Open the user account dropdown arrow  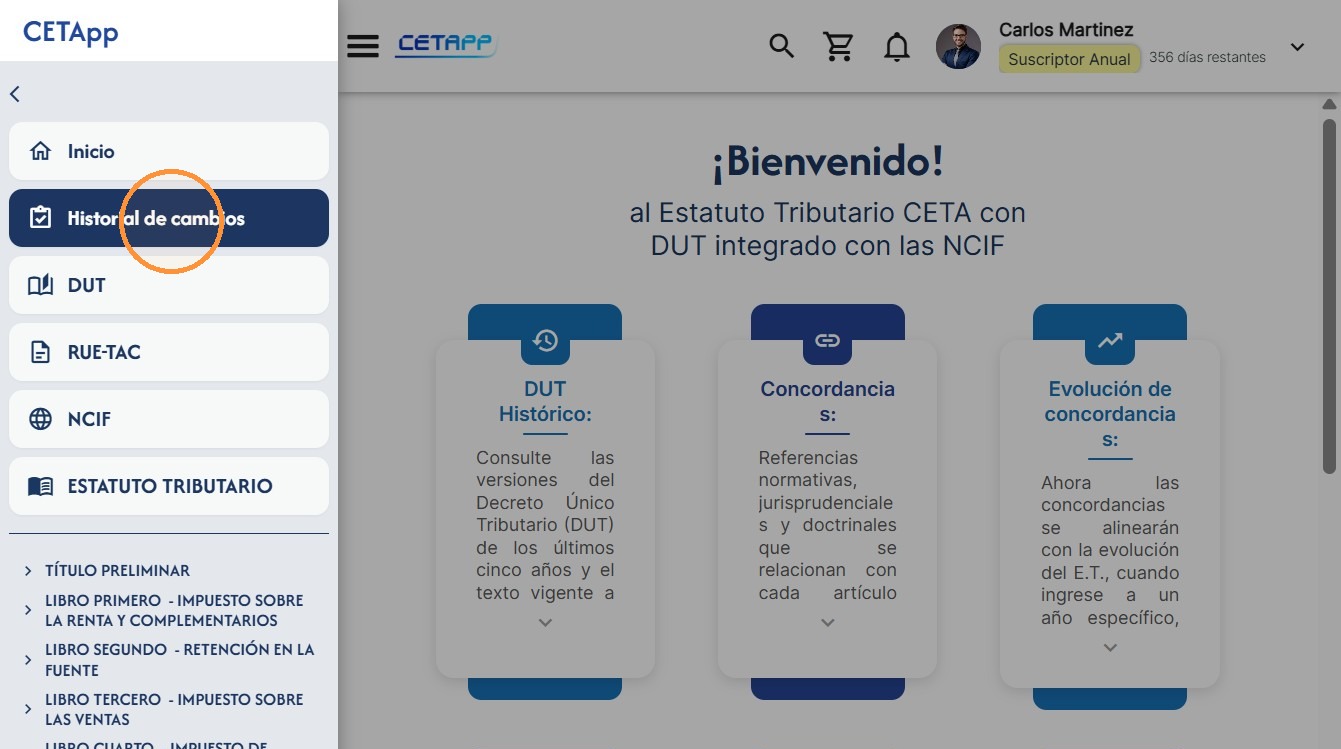[1297, 47]
